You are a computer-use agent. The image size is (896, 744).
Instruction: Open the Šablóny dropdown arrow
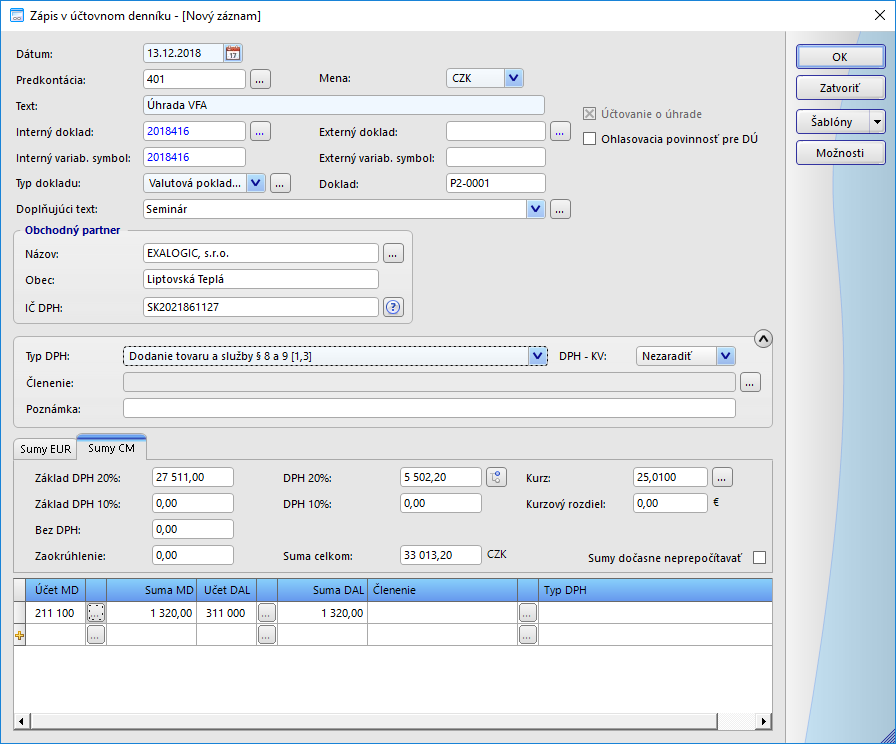point(877,122)
